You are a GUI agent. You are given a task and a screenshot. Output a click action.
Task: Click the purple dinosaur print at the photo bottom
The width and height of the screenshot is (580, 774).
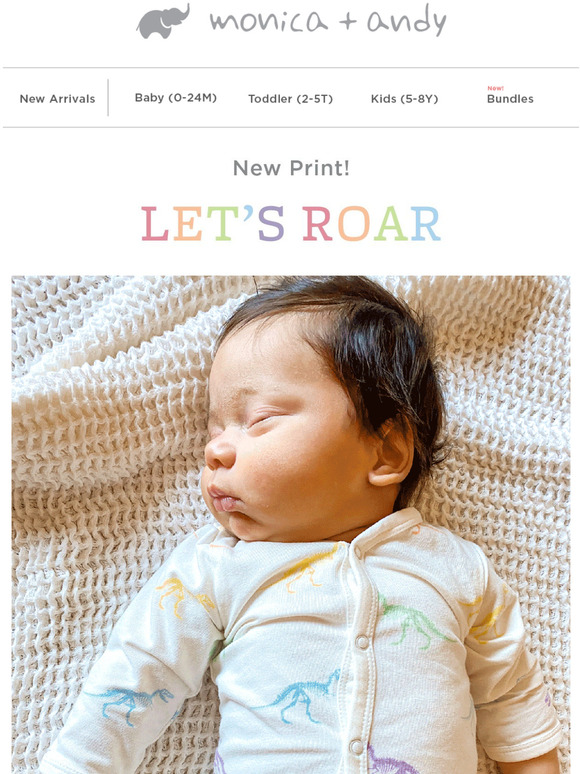[390, 761]
